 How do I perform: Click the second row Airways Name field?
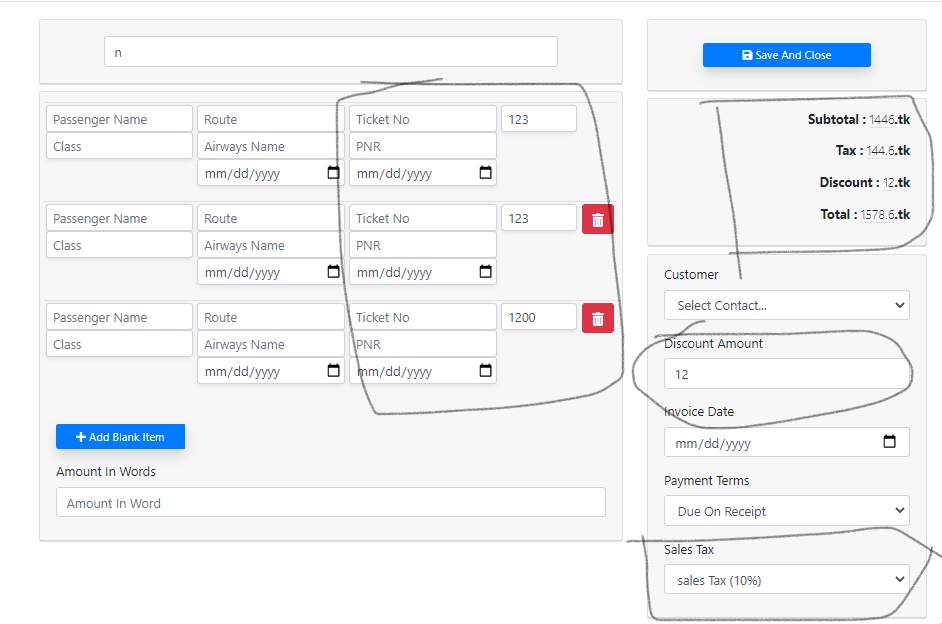click(270, 245)
